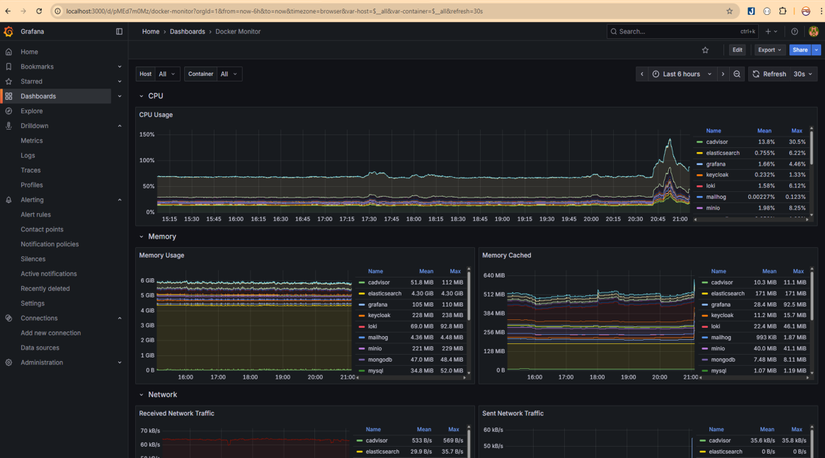Open Alert rules in sidebar
This screenshot has width=825, height=458.
click(x=36, y=214)
